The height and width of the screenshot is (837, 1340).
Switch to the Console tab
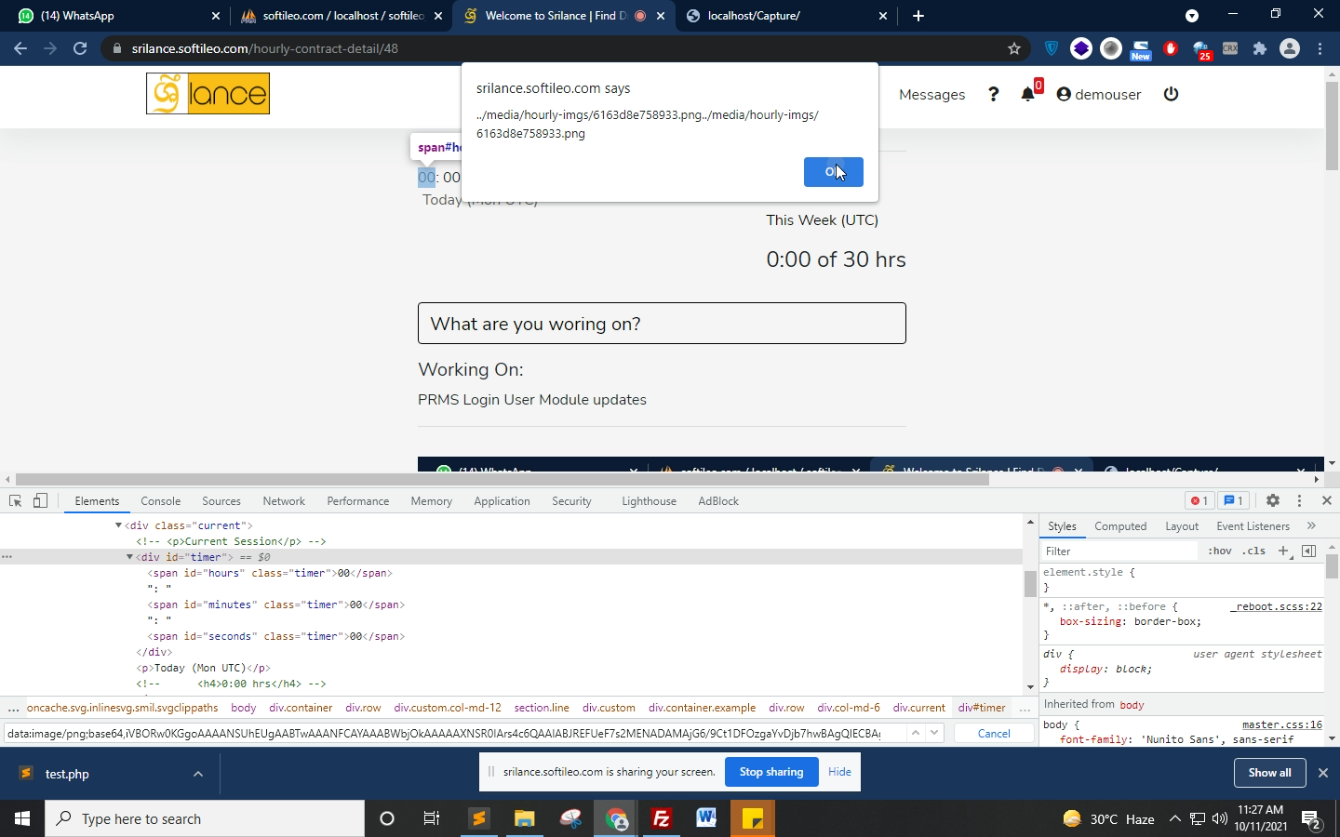coord(160,501)
